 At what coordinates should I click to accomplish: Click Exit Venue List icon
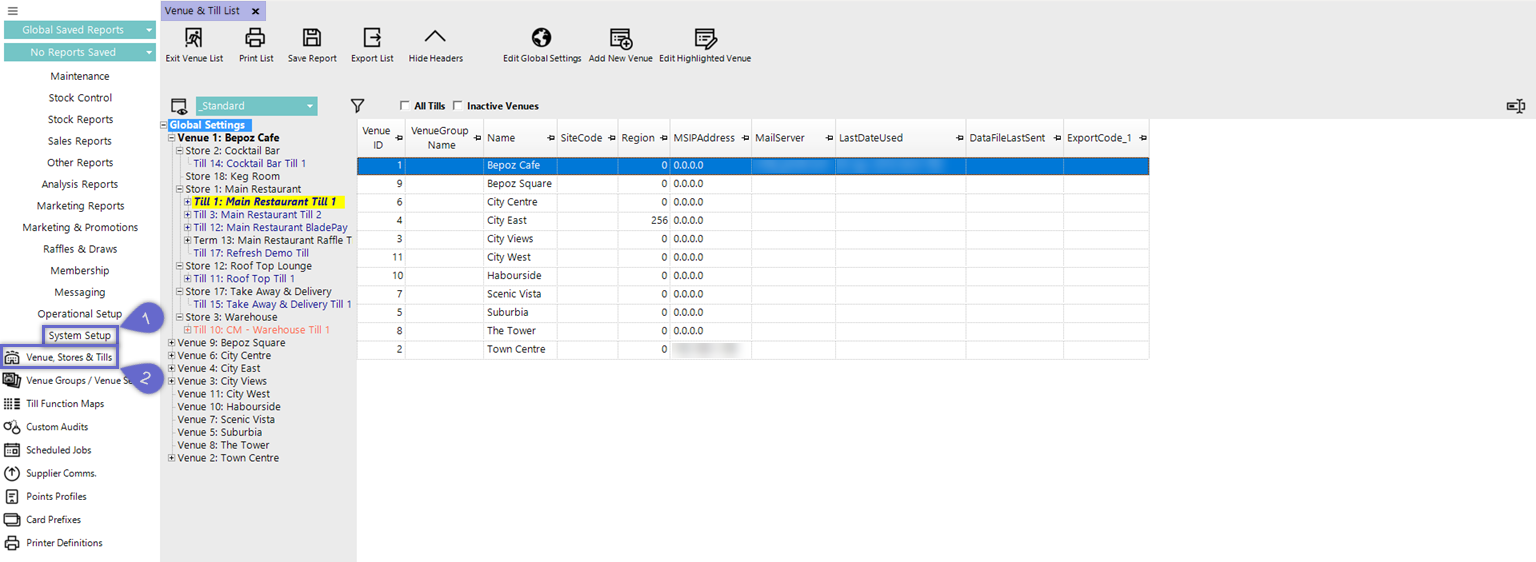(194, 38)
